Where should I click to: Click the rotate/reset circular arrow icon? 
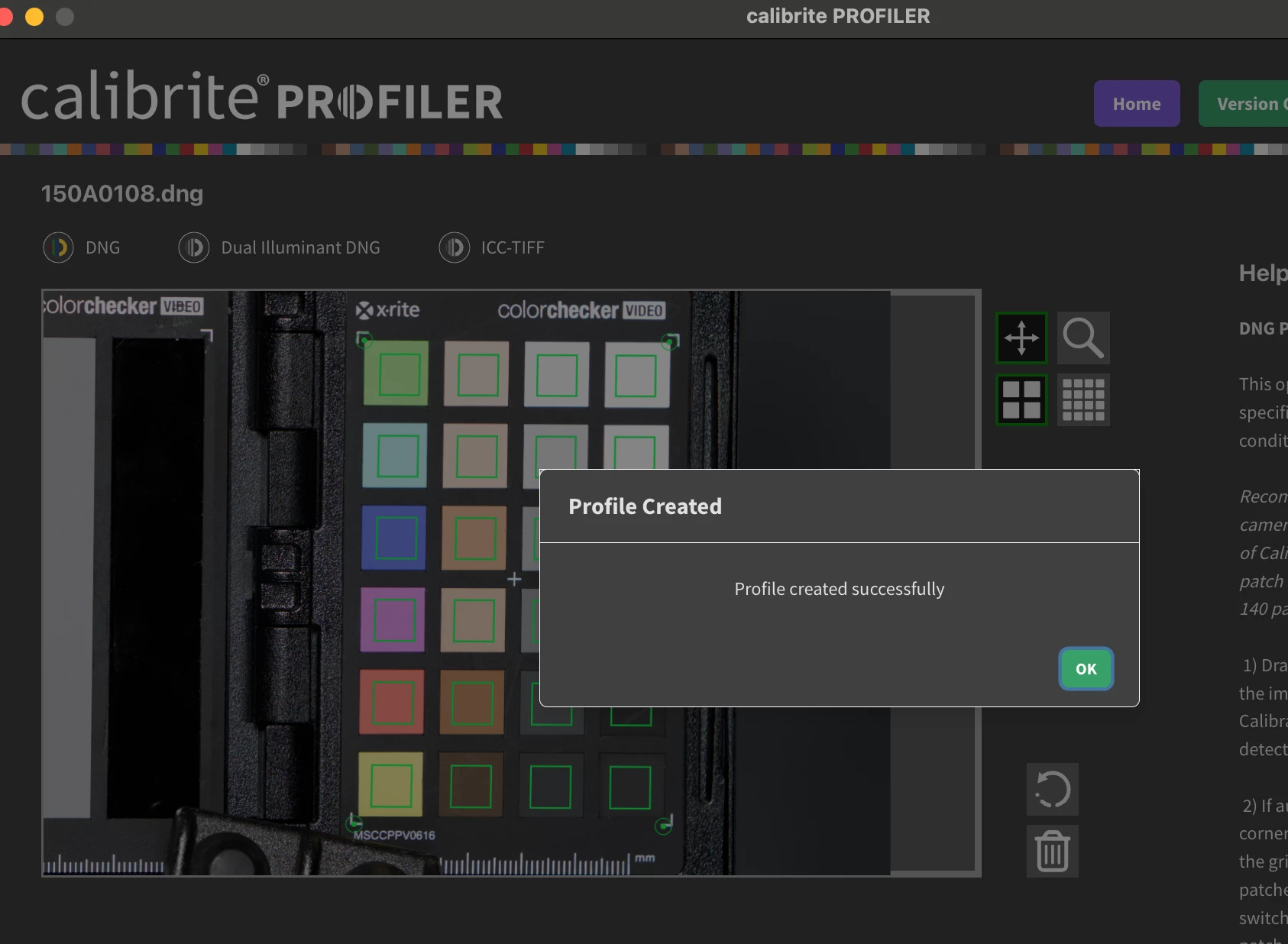(x=1053, y=789)
